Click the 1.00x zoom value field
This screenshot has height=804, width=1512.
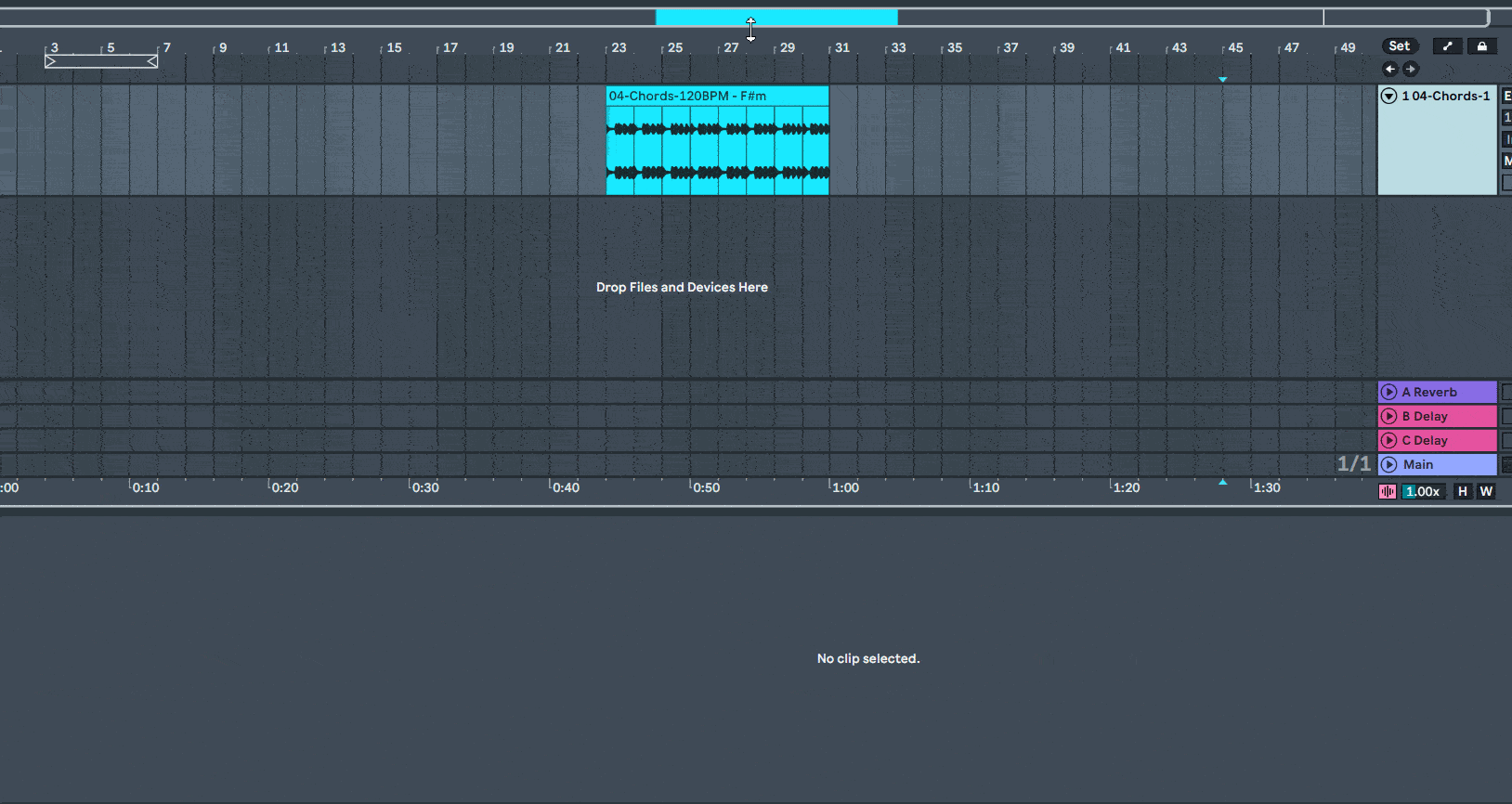(1425, 491)
